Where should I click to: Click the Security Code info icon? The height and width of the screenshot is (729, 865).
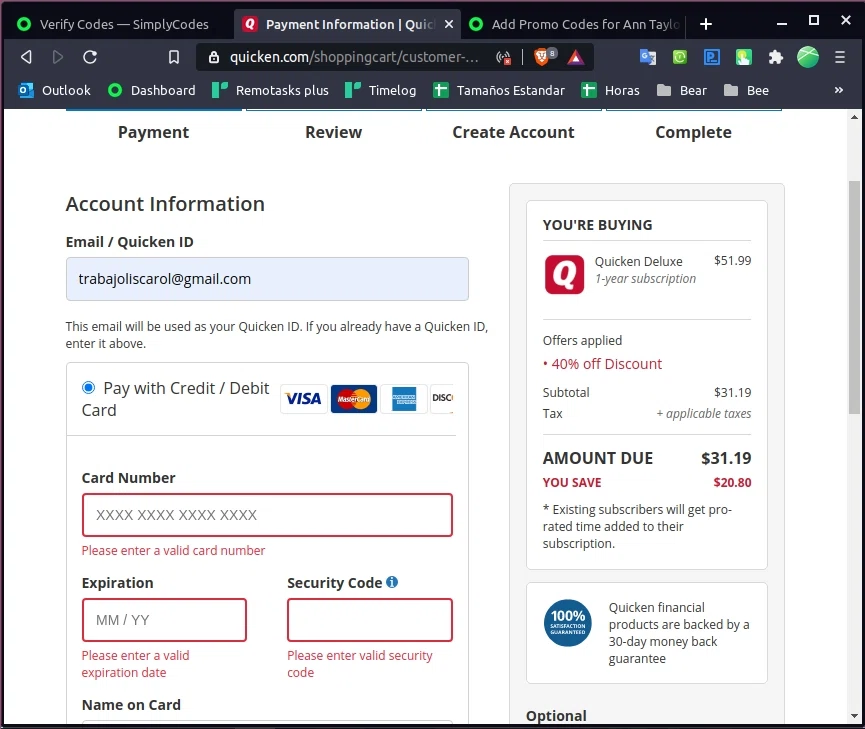click(392, 582)
